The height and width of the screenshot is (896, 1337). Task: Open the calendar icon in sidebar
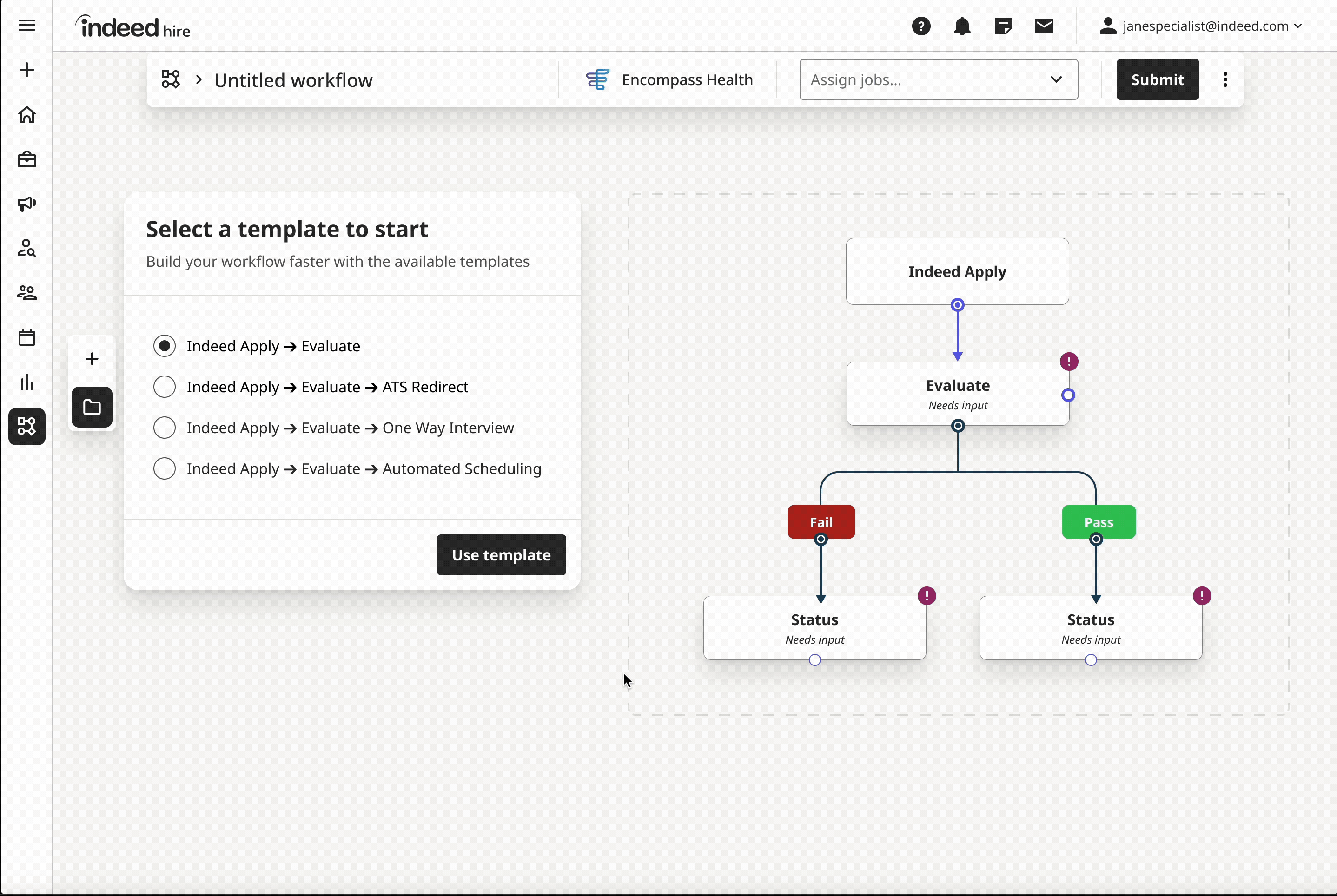pyautogui.click(x=27, y=337)
